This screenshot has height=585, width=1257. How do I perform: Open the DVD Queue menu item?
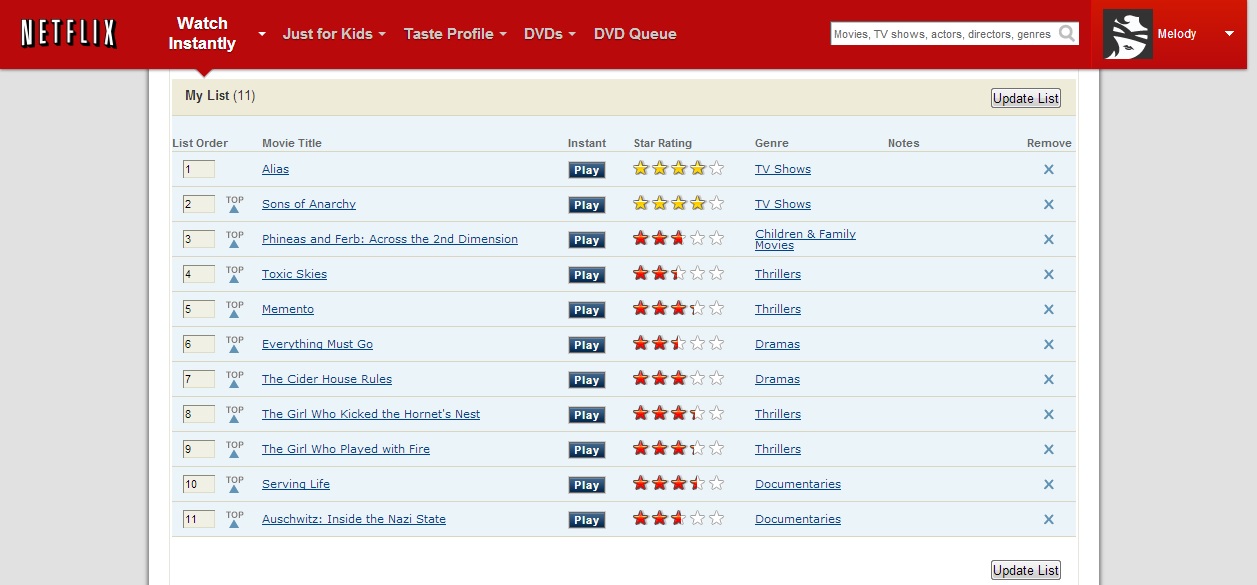634,33
